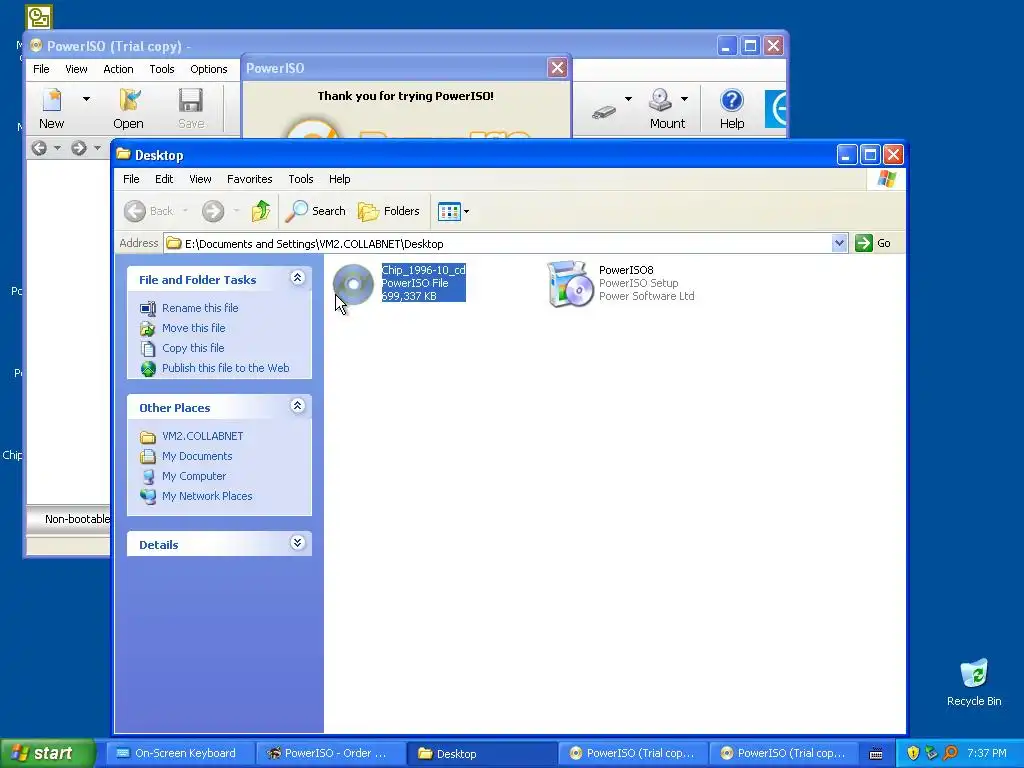1024x768 pixels.
Task: Click the USB drive icon in PowerISO toolbar
Action: point(604,112)
